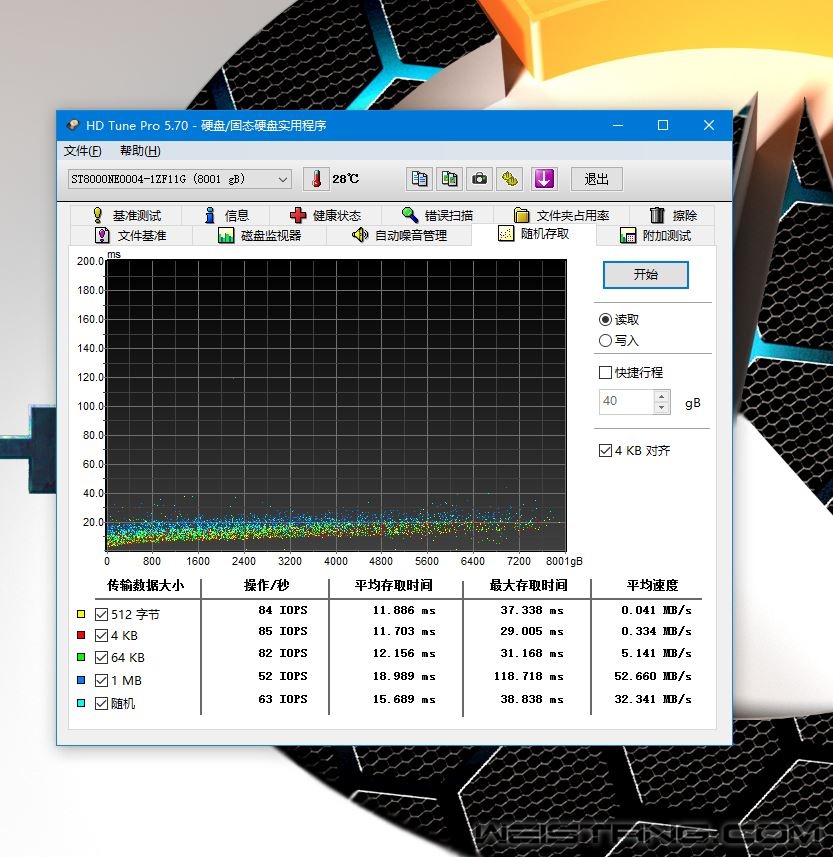The height and width of the screenshot is (857, 833).
Task: Switch to the 磁盘监视器 tab
Action: 260,236
